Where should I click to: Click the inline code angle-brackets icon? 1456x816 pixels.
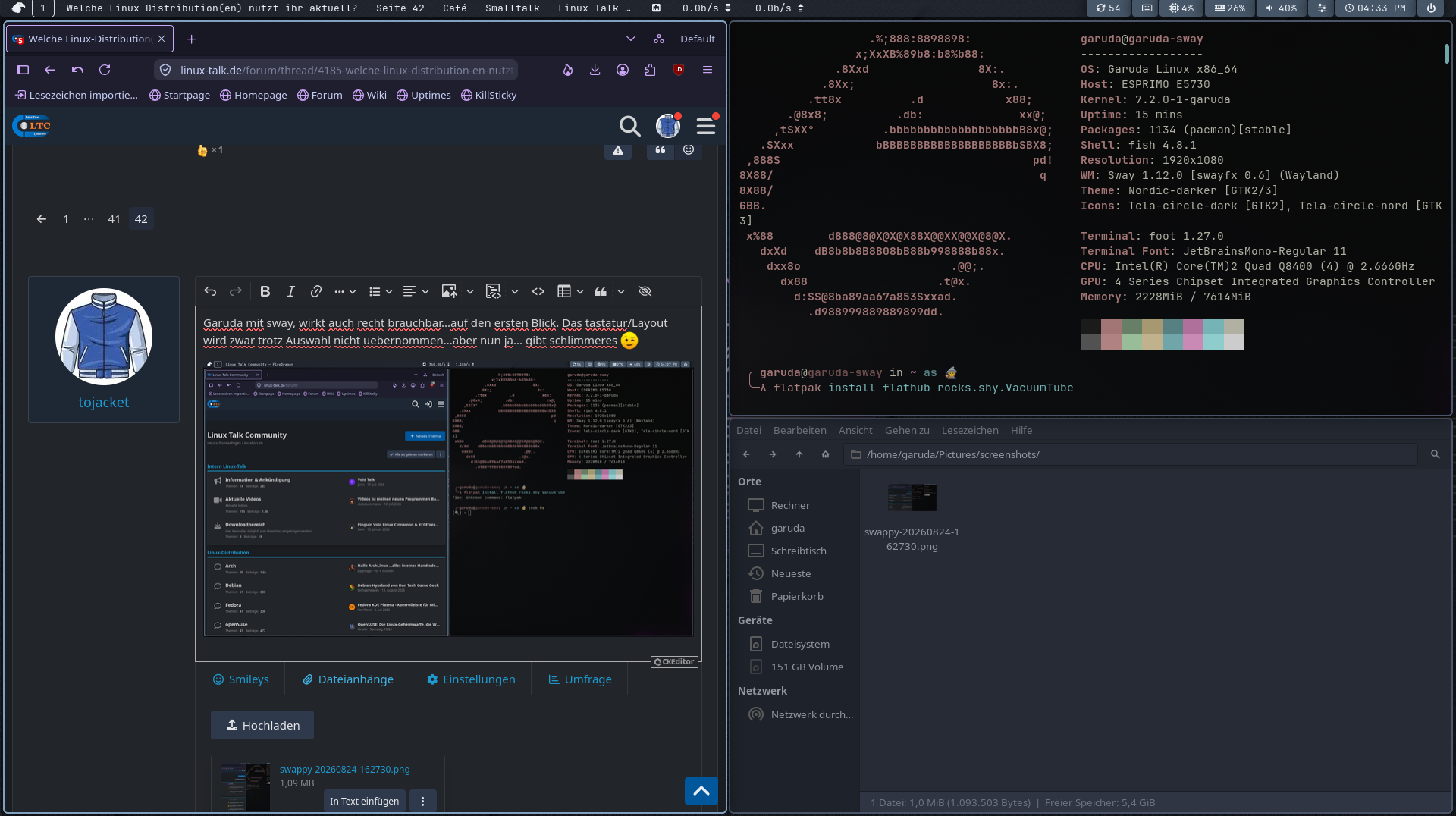(538, 291)
